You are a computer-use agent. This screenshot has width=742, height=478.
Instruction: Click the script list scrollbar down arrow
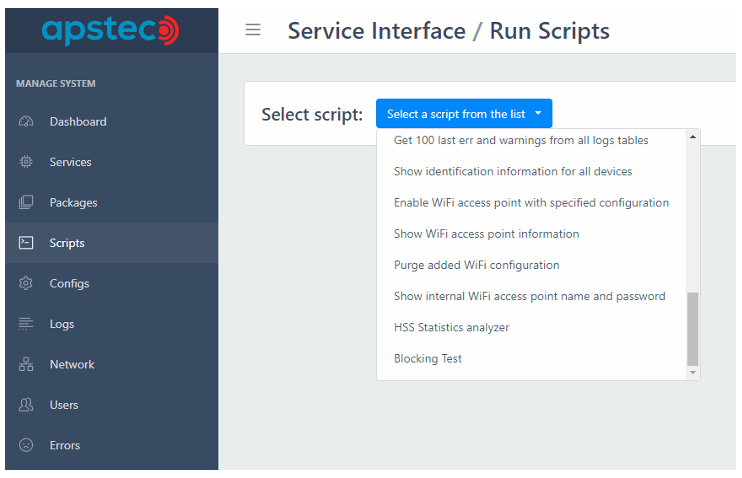pyautogui.click(x=693, y=372)
